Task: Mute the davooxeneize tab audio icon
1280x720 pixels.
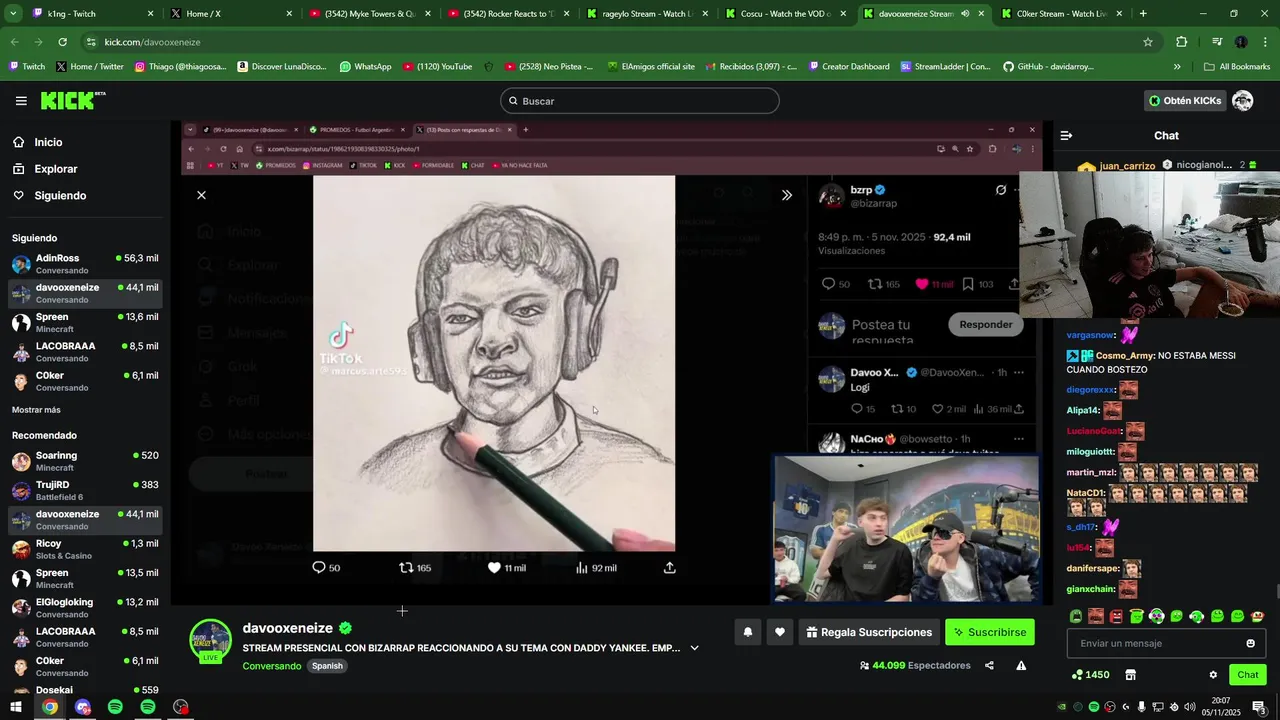Action: pos(965,14)
